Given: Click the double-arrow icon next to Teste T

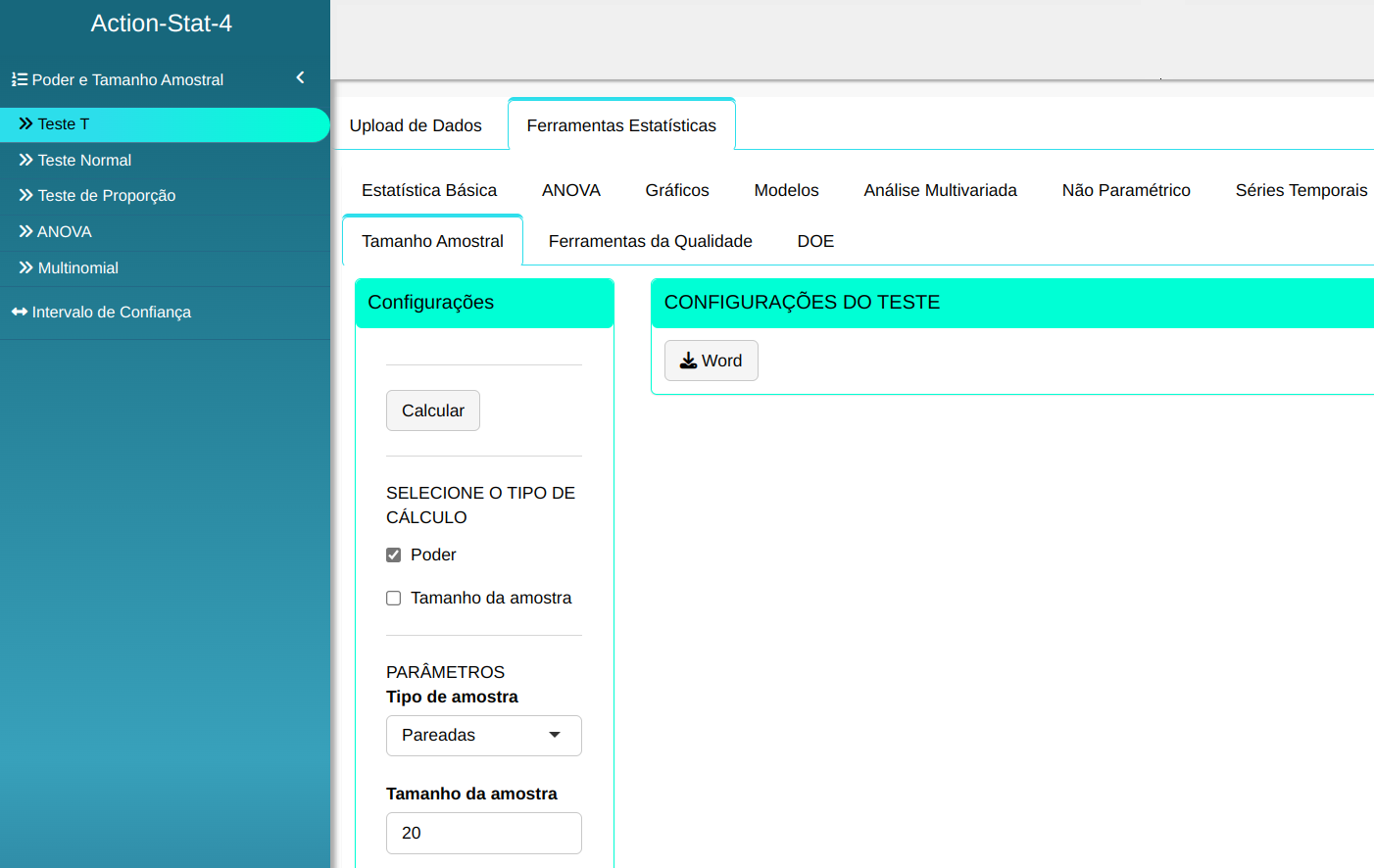Looking at the screenshot, I should point(25,123).
